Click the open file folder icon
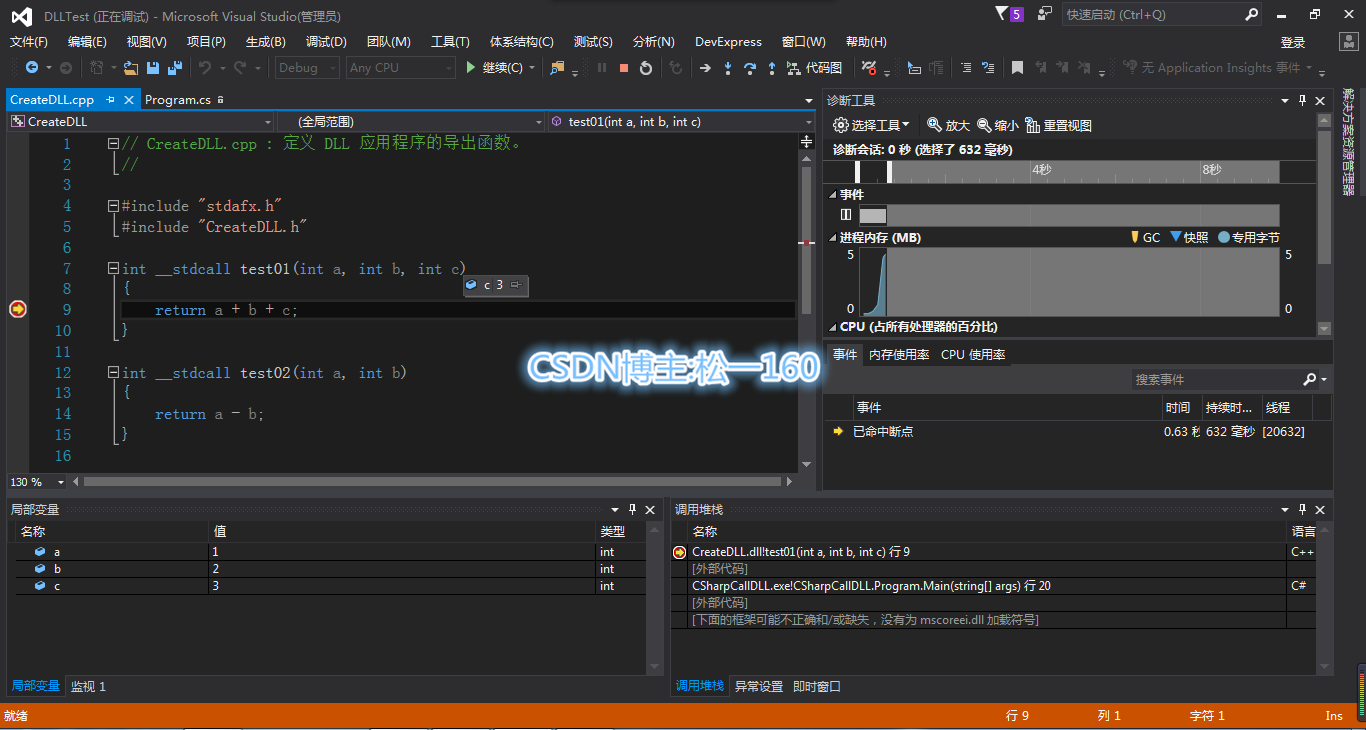 tap(131, 68)
